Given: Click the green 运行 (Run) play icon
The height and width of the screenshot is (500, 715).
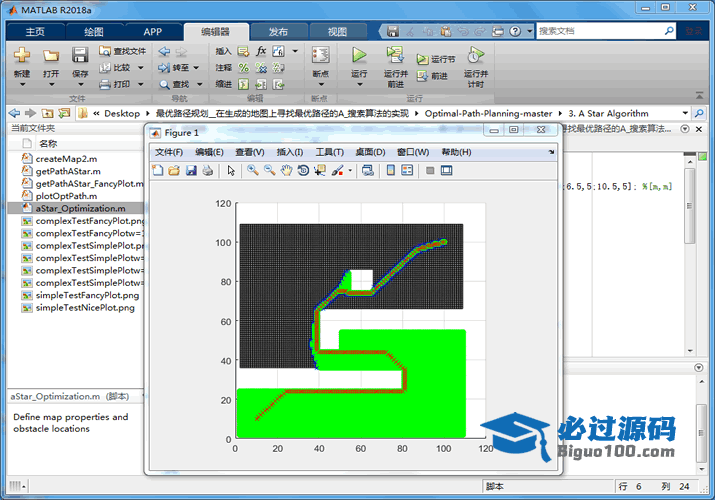Looking at the screenshot, I should (359, 55).
